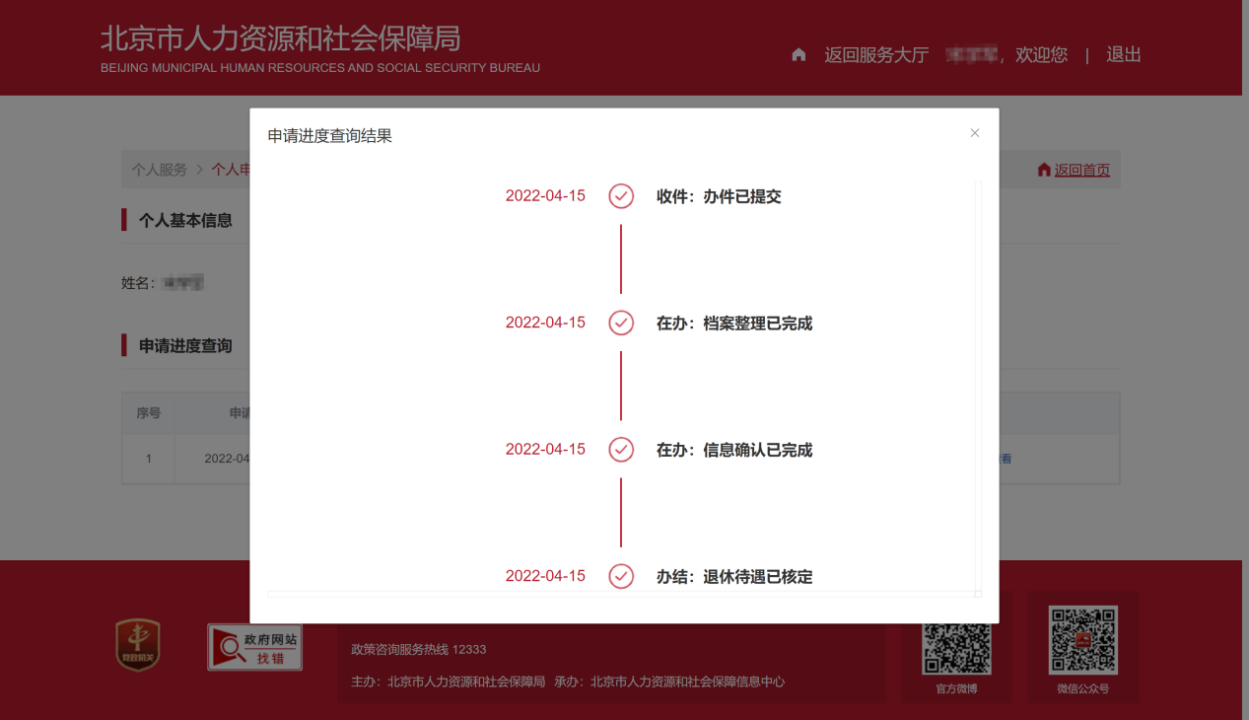Click the home icon beside 返回服务大厅
Image resolution: width=1249 pixels, height=720 pixels.
(x=798, y=55)
